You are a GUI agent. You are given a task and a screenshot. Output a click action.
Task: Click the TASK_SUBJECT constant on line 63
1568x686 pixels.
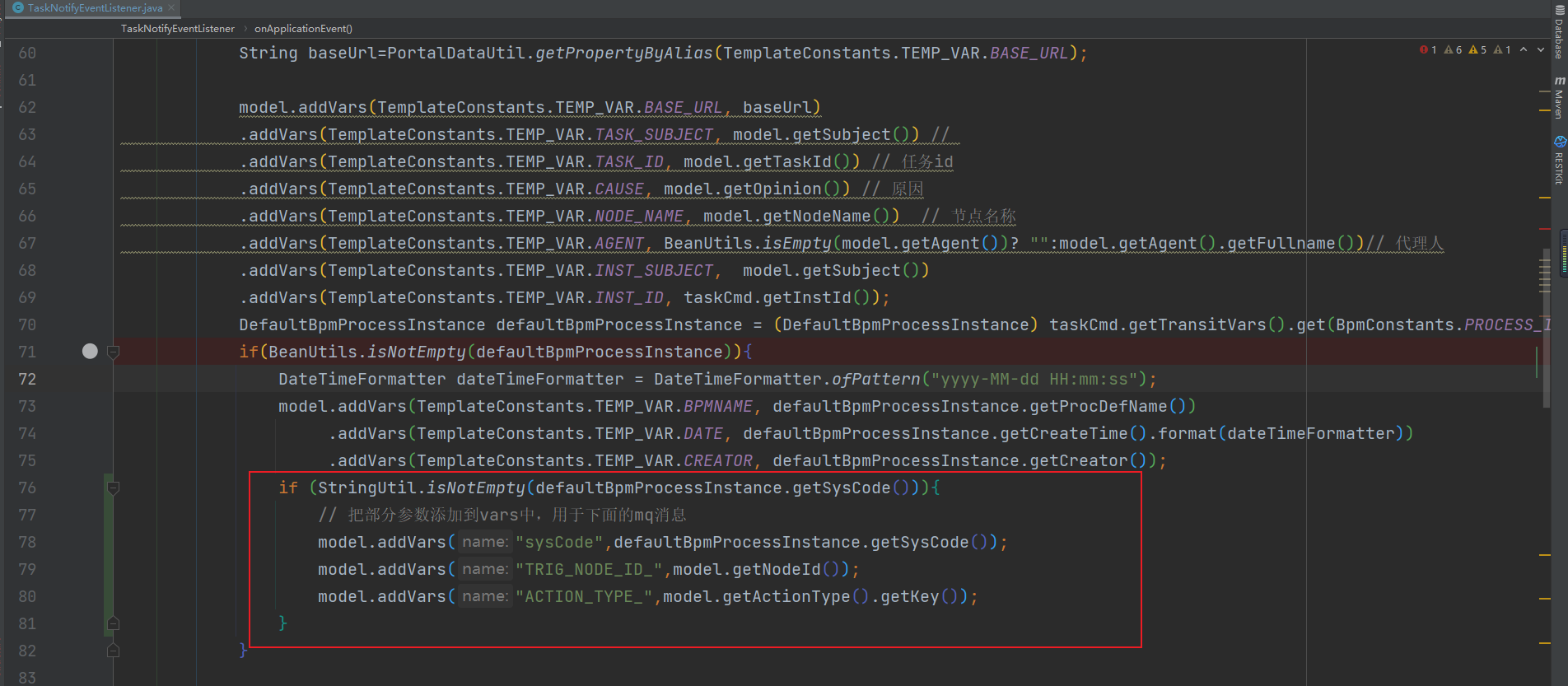point(654,135)
